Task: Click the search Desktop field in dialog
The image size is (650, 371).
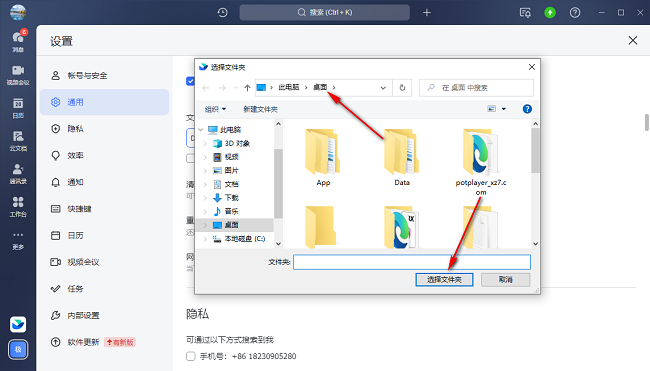Action: click(476, 87)
